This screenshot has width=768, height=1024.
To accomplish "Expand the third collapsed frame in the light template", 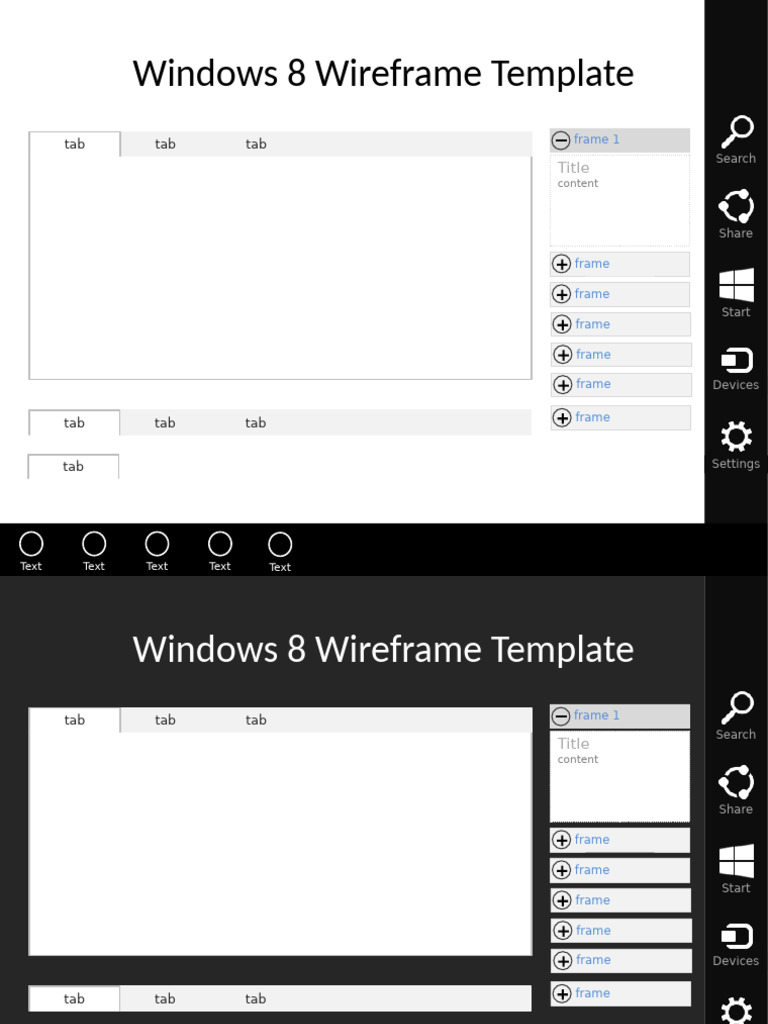I will 562,324.
